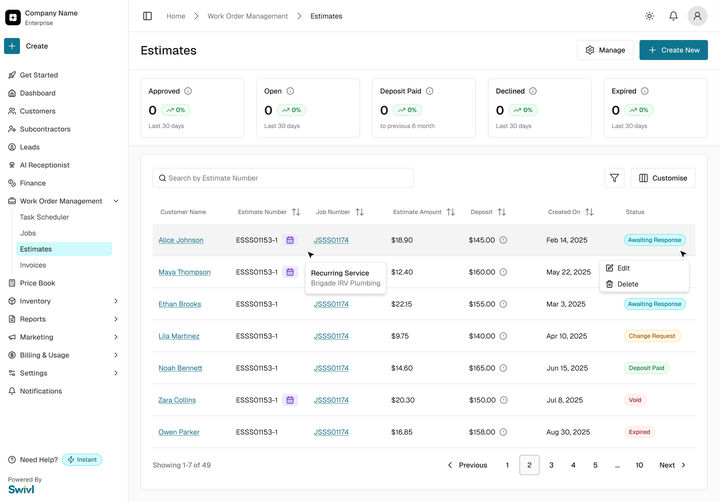Screen dimensions: 720x502
Task: Expand the Billing & Usage chevron
Action: coord(116,355)
